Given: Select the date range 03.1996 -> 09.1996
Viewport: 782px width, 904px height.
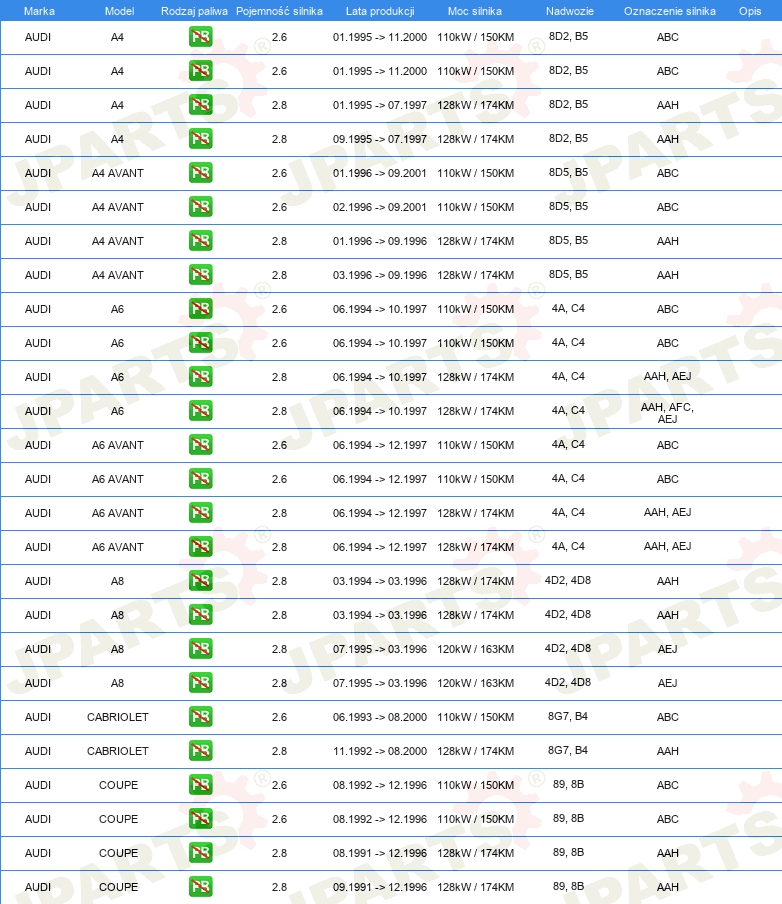Looking at the screenshot, I should (x=380, y=275).
